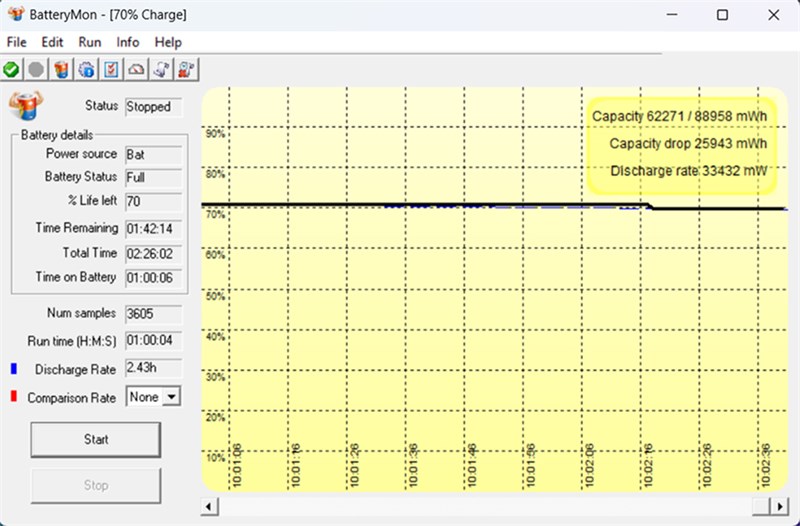Open the Comparison Rate dropdown
Screen dimensions: 800x526
[171, 397]
